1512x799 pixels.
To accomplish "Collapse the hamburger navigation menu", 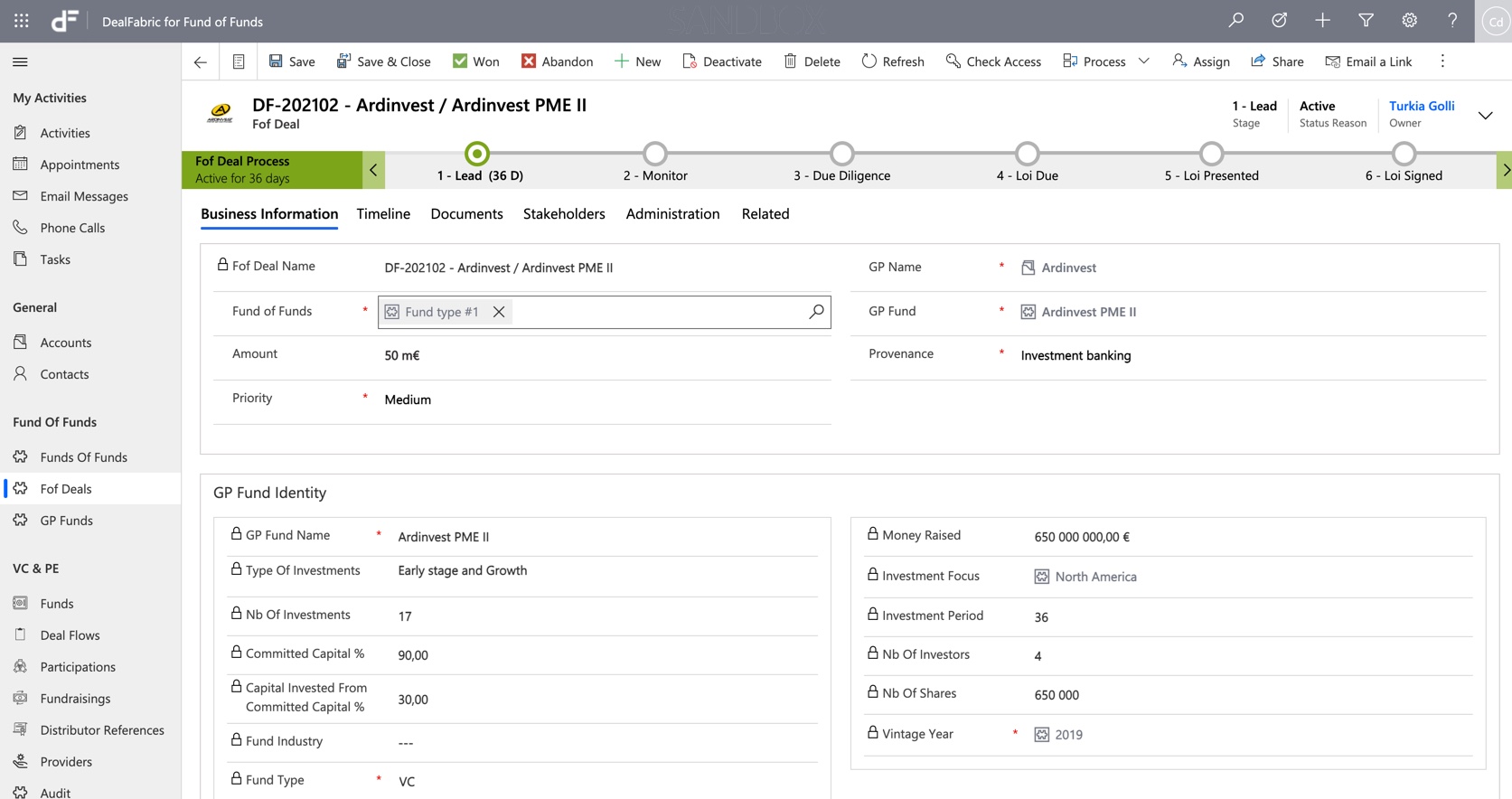I will pos(20,61).
